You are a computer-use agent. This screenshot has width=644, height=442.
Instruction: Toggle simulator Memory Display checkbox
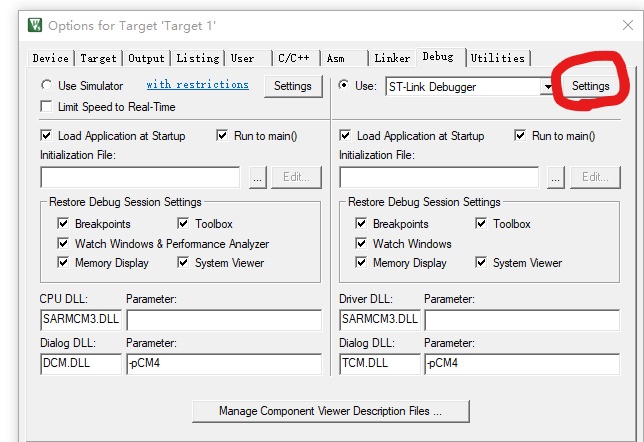(x=63, y=262)
